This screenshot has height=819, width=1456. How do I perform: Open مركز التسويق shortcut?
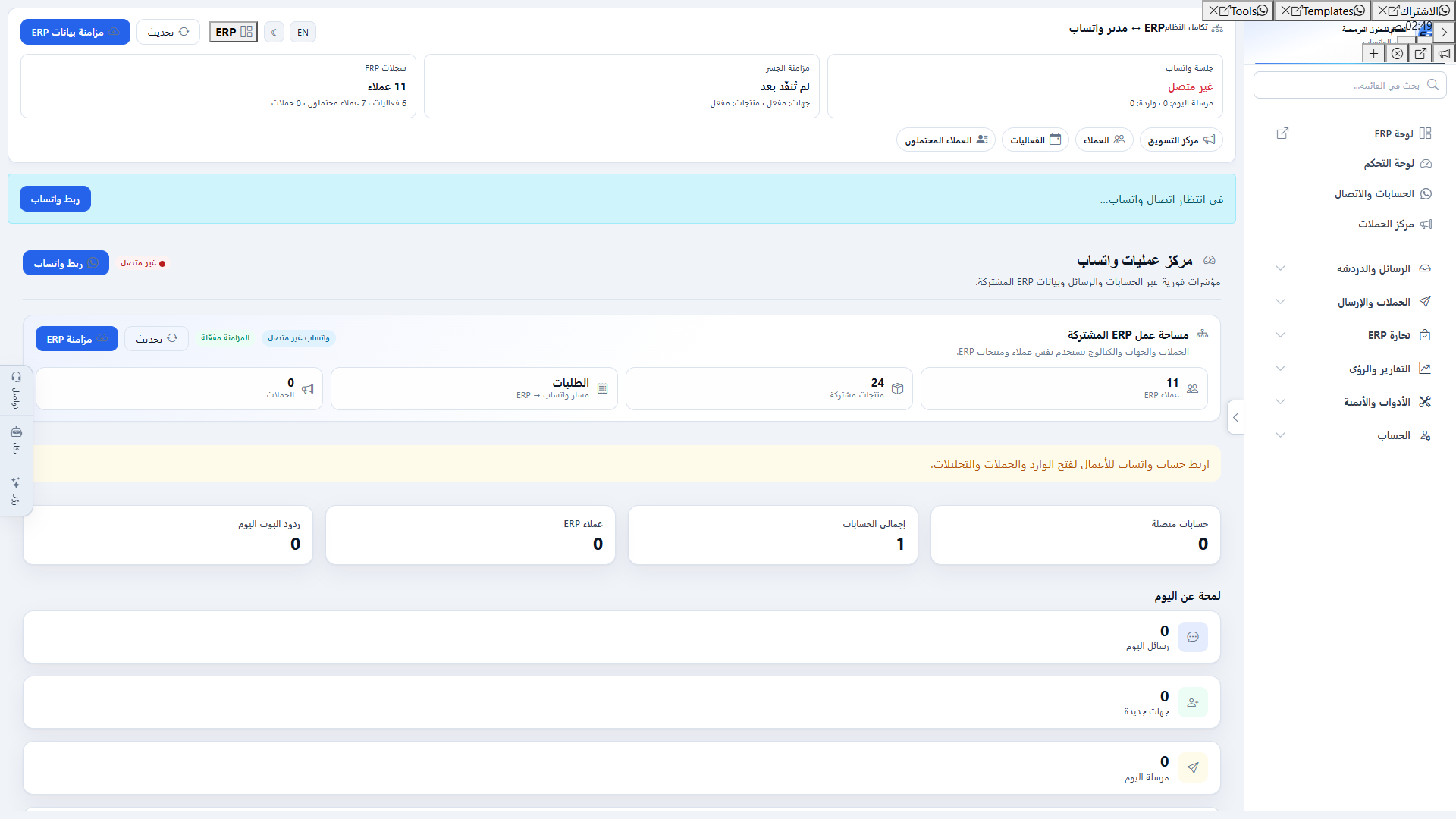point(1181,140)
